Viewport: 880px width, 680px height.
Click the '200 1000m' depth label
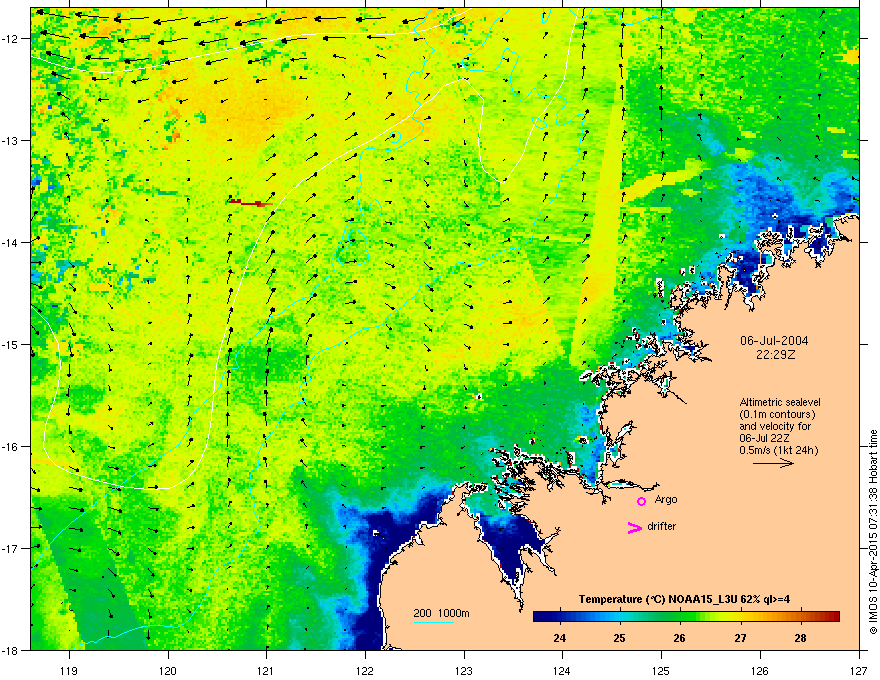pos(441,613)
